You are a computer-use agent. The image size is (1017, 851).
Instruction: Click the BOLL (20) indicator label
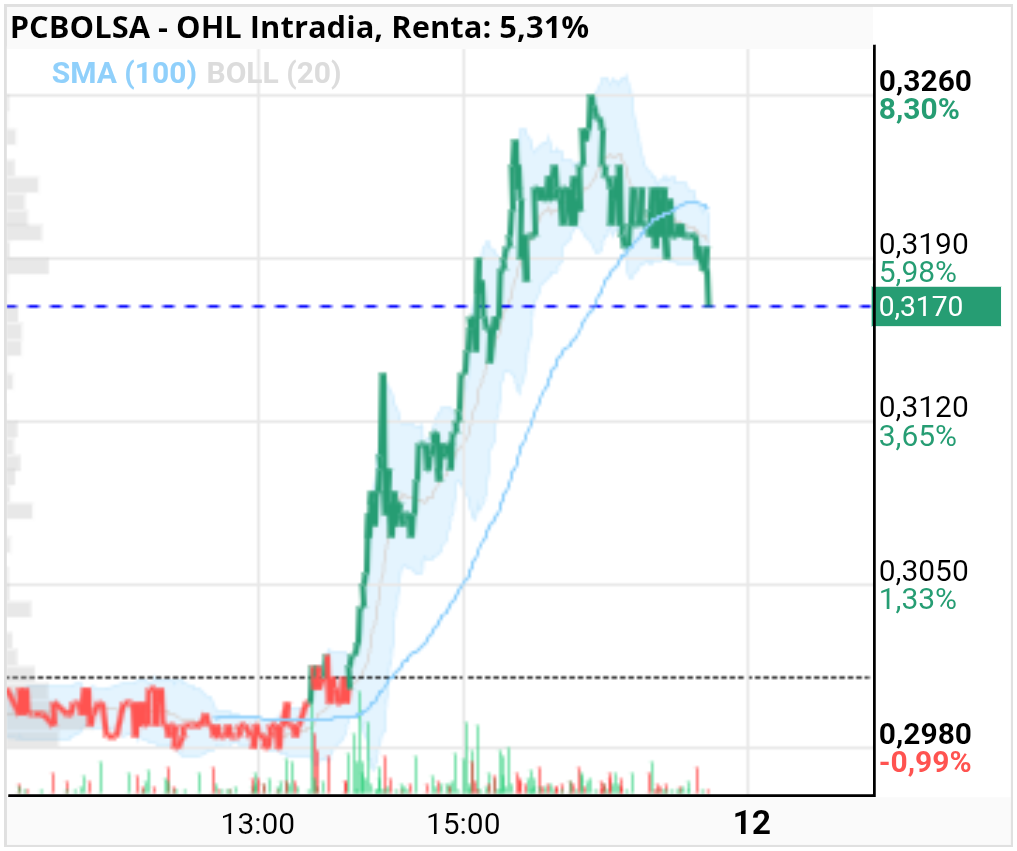(x=273, y=73)
